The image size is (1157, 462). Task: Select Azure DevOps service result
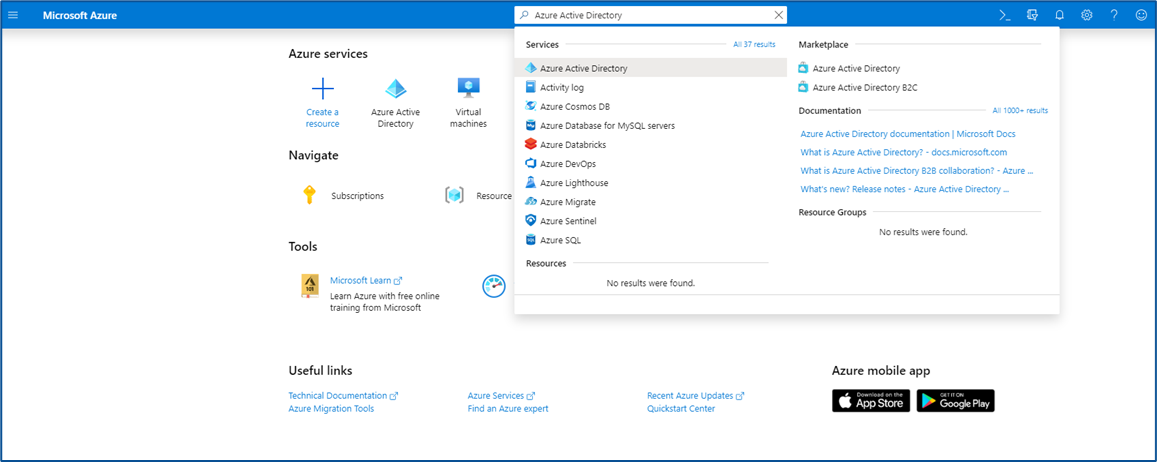651,164
